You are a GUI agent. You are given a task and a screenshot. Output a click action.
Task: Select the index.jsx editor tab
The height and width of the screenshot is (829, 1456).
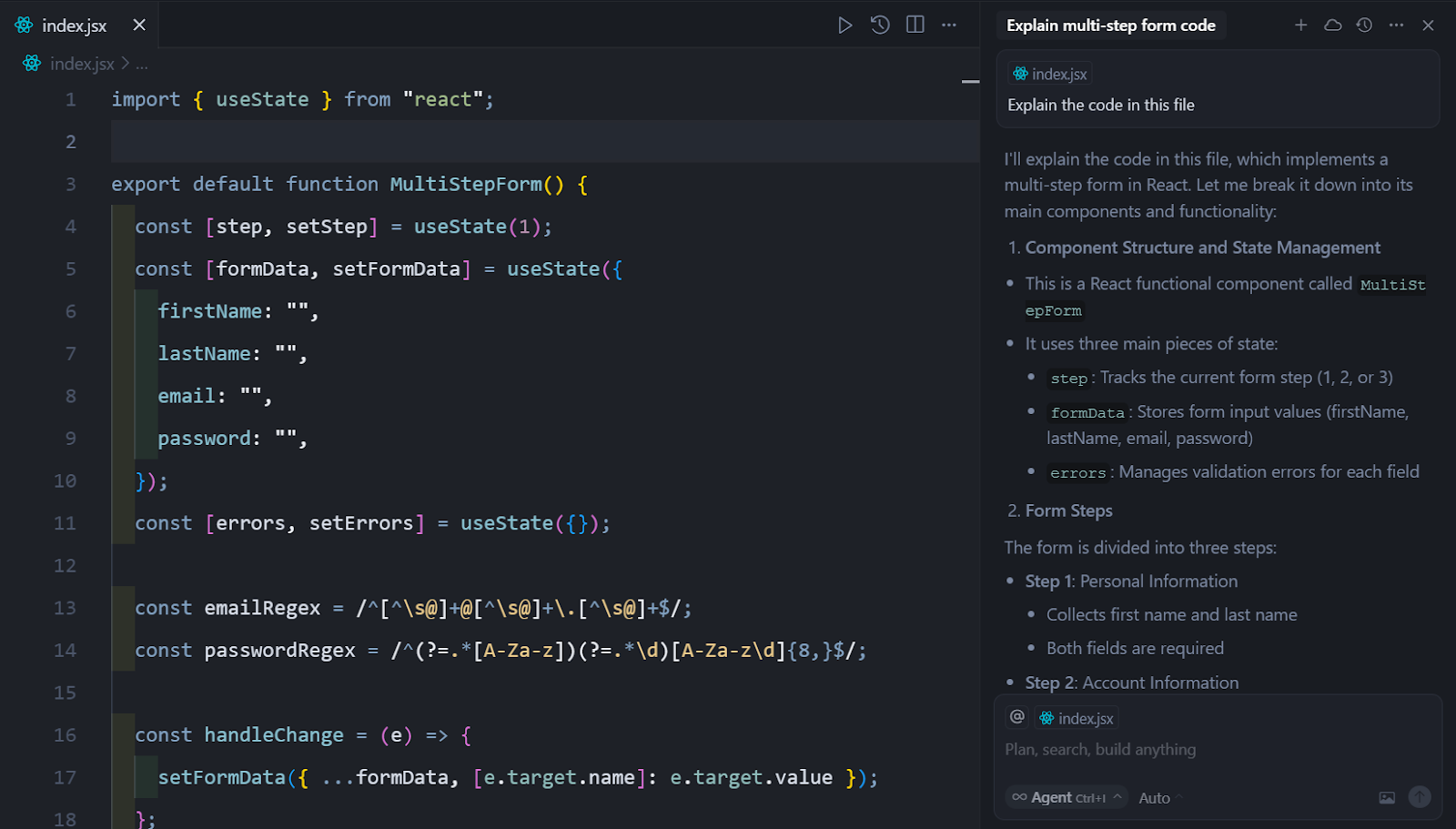coord(75,25)
